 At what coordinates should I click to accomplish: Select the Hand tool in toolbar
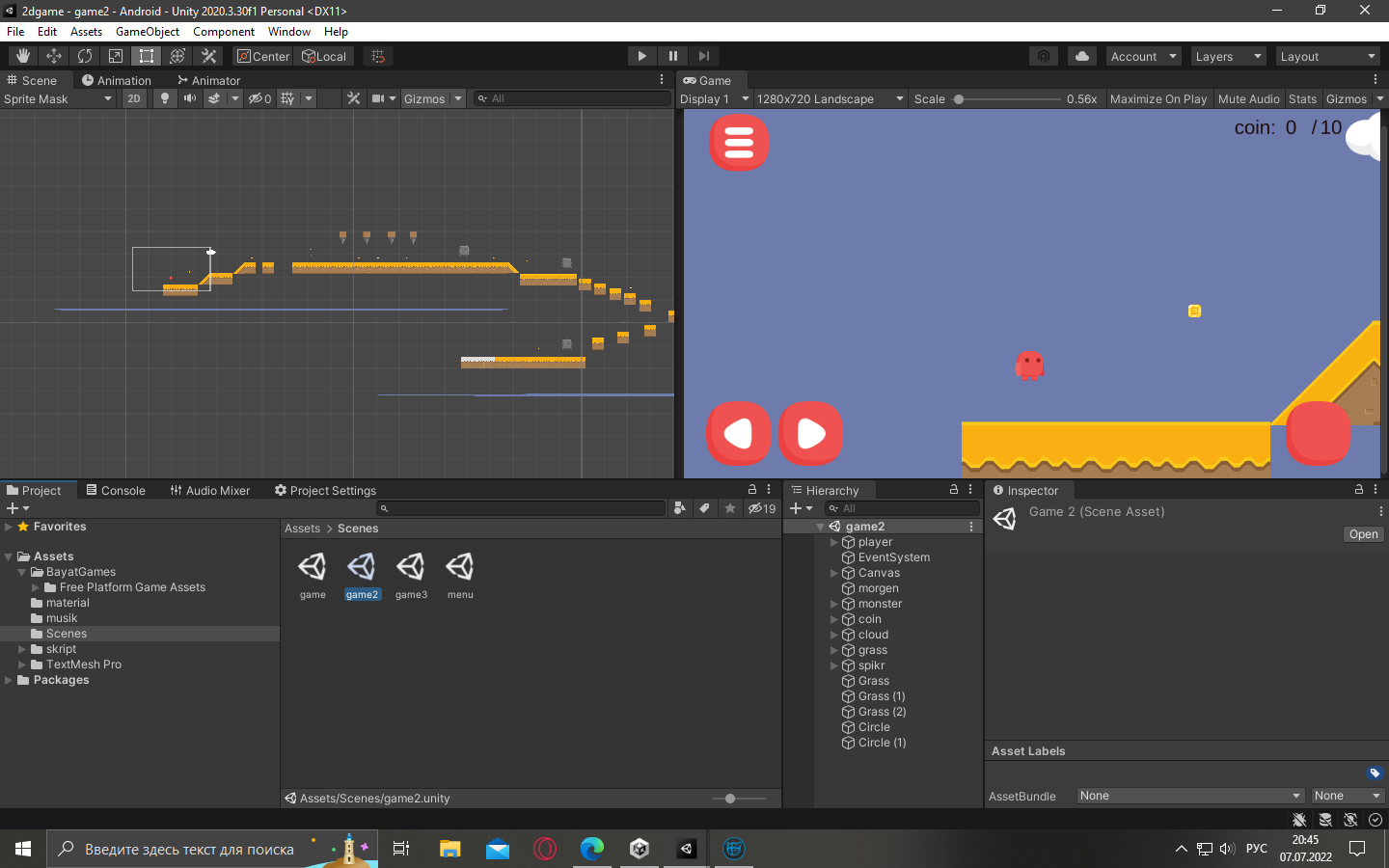tap(23, 56)
